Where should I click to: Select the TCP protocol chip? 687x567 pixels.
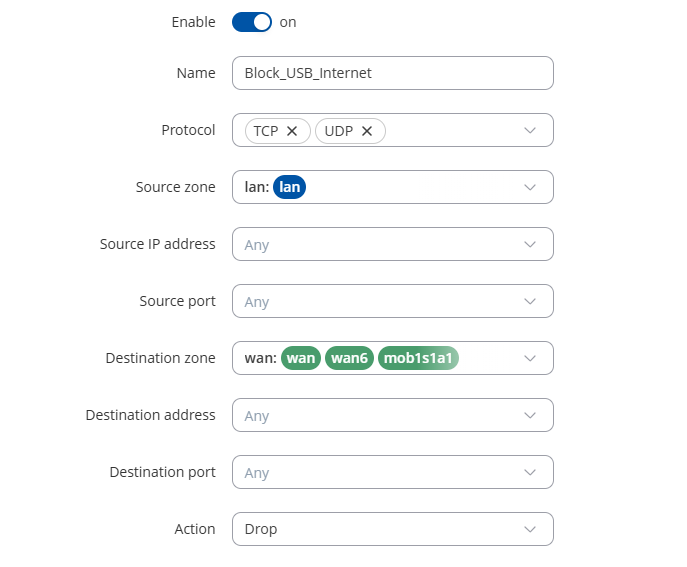click(x=265, y=131)
